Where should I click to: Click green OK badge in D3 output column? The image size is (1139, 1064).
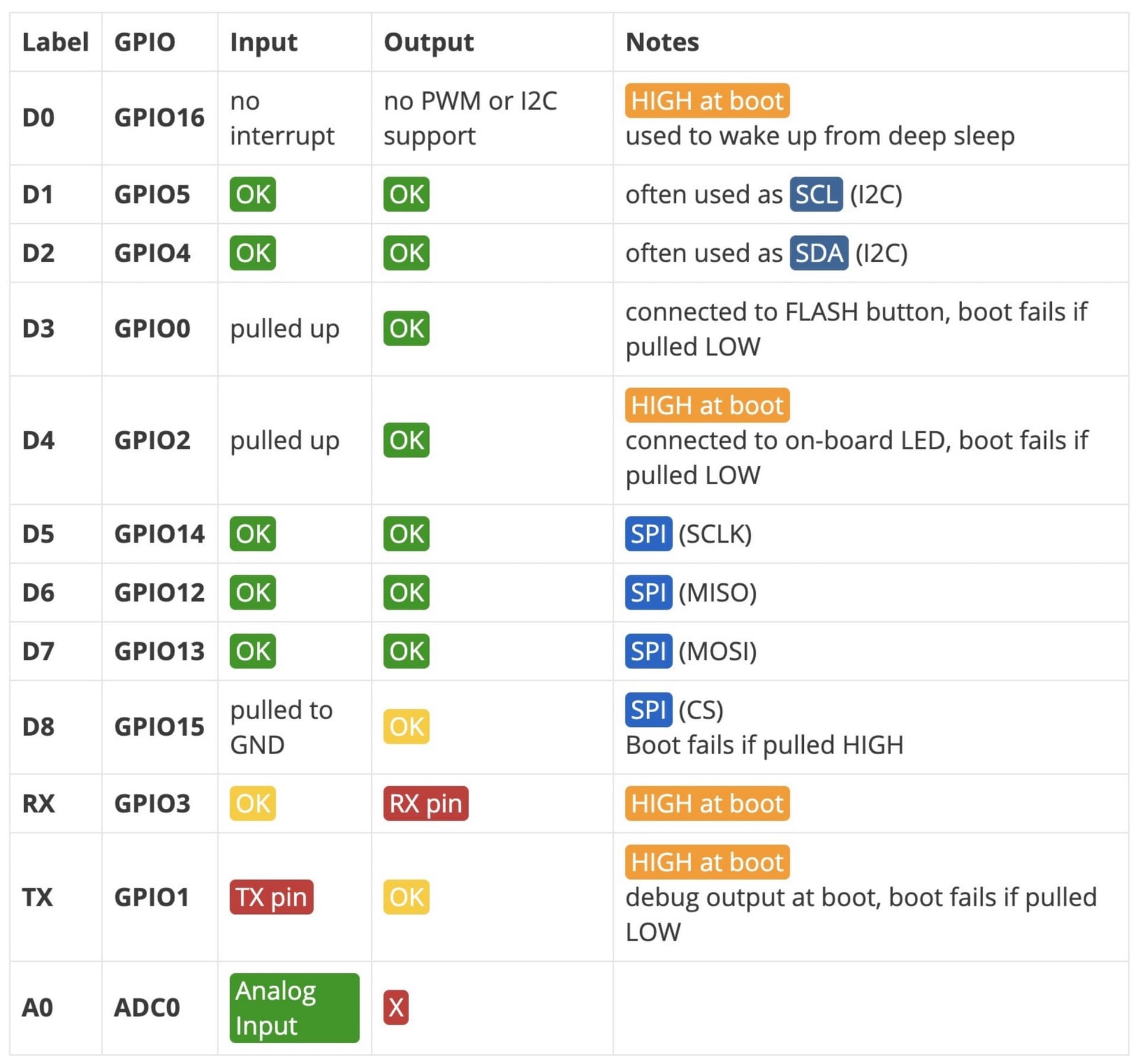click(x=406, y=329)
